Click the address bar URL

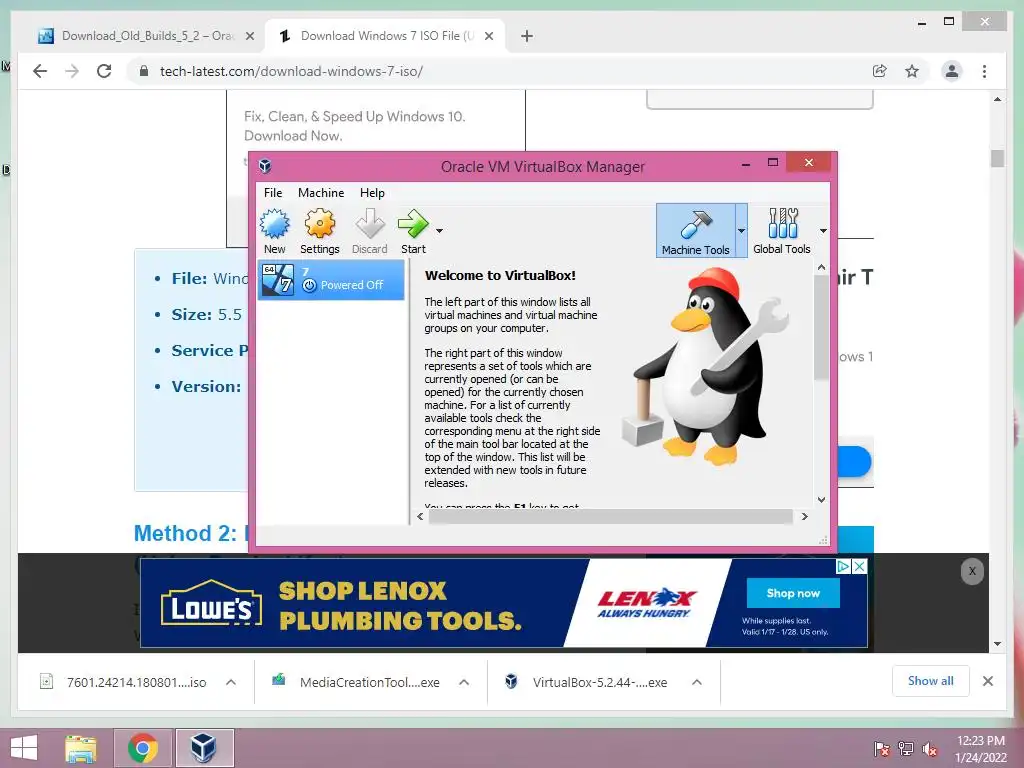tap(291, 71)
